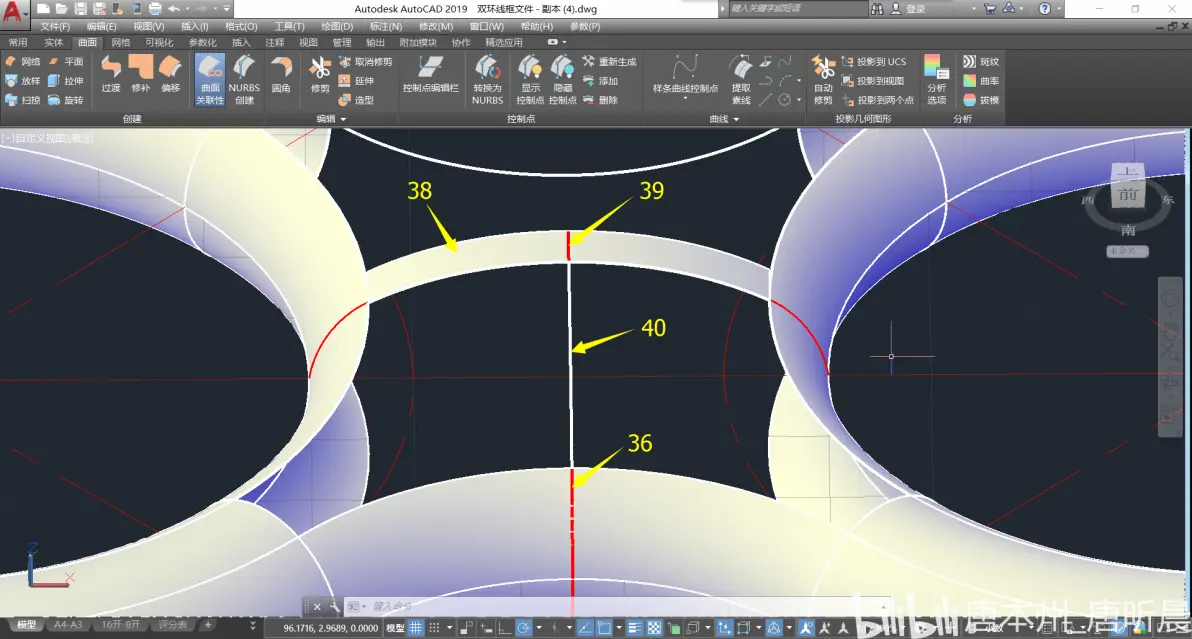
Task: Click 提取素线 (Extract Isolines) tool
Action: (741, 80)
